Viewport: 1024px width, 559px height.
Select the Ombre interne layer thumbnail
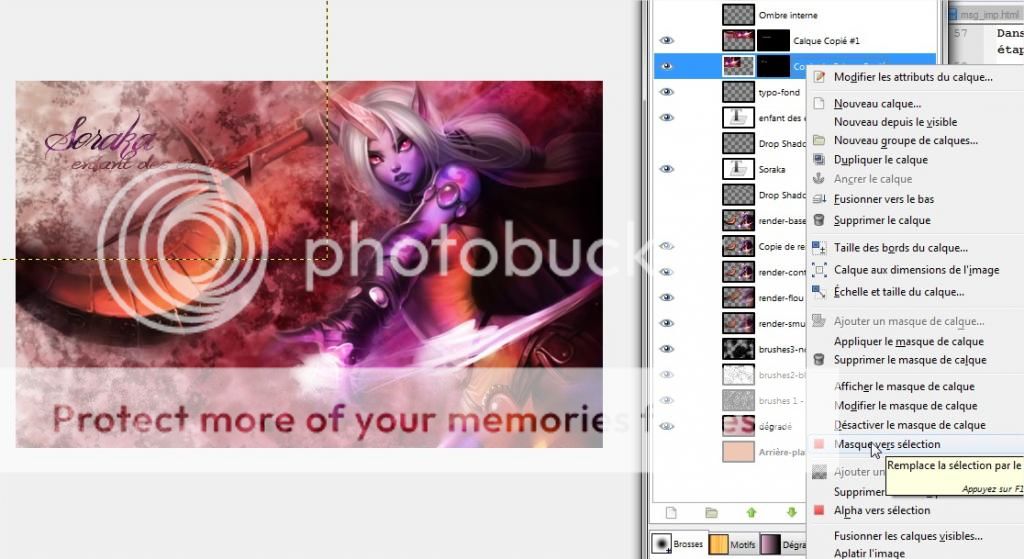click(x=738, y=14)
